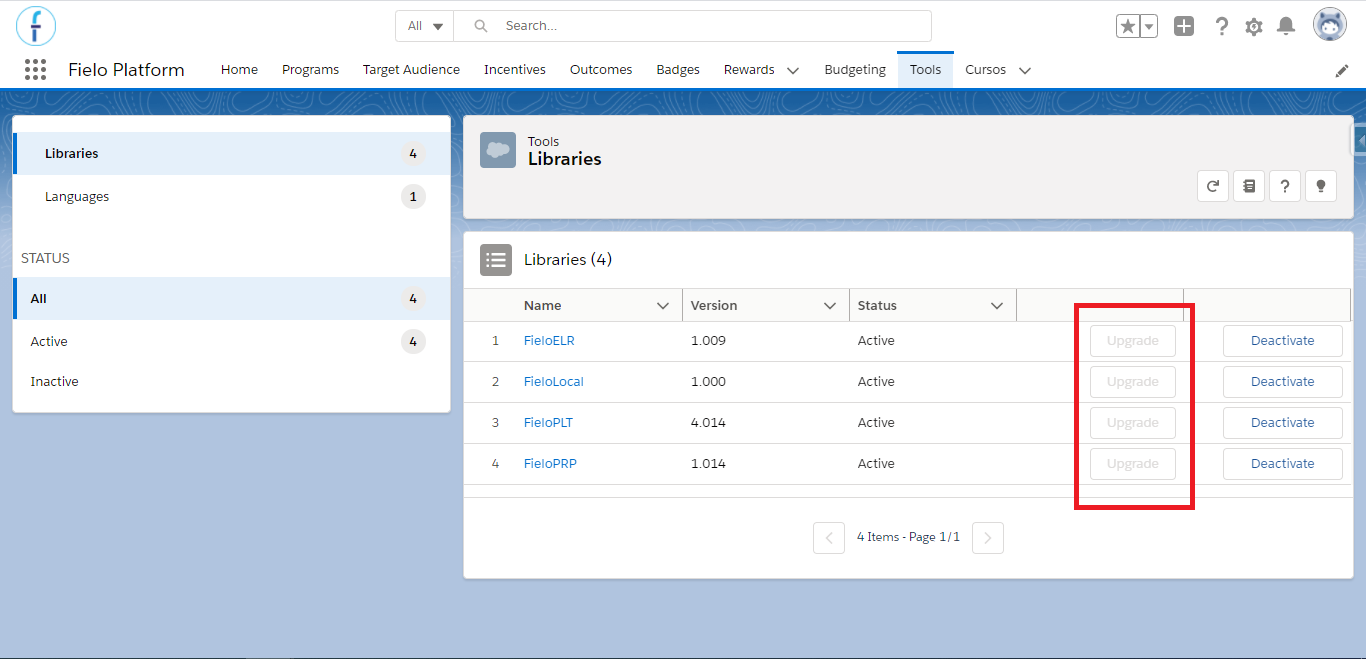
Task: Click the search magnifier icon
Action: 481,26
